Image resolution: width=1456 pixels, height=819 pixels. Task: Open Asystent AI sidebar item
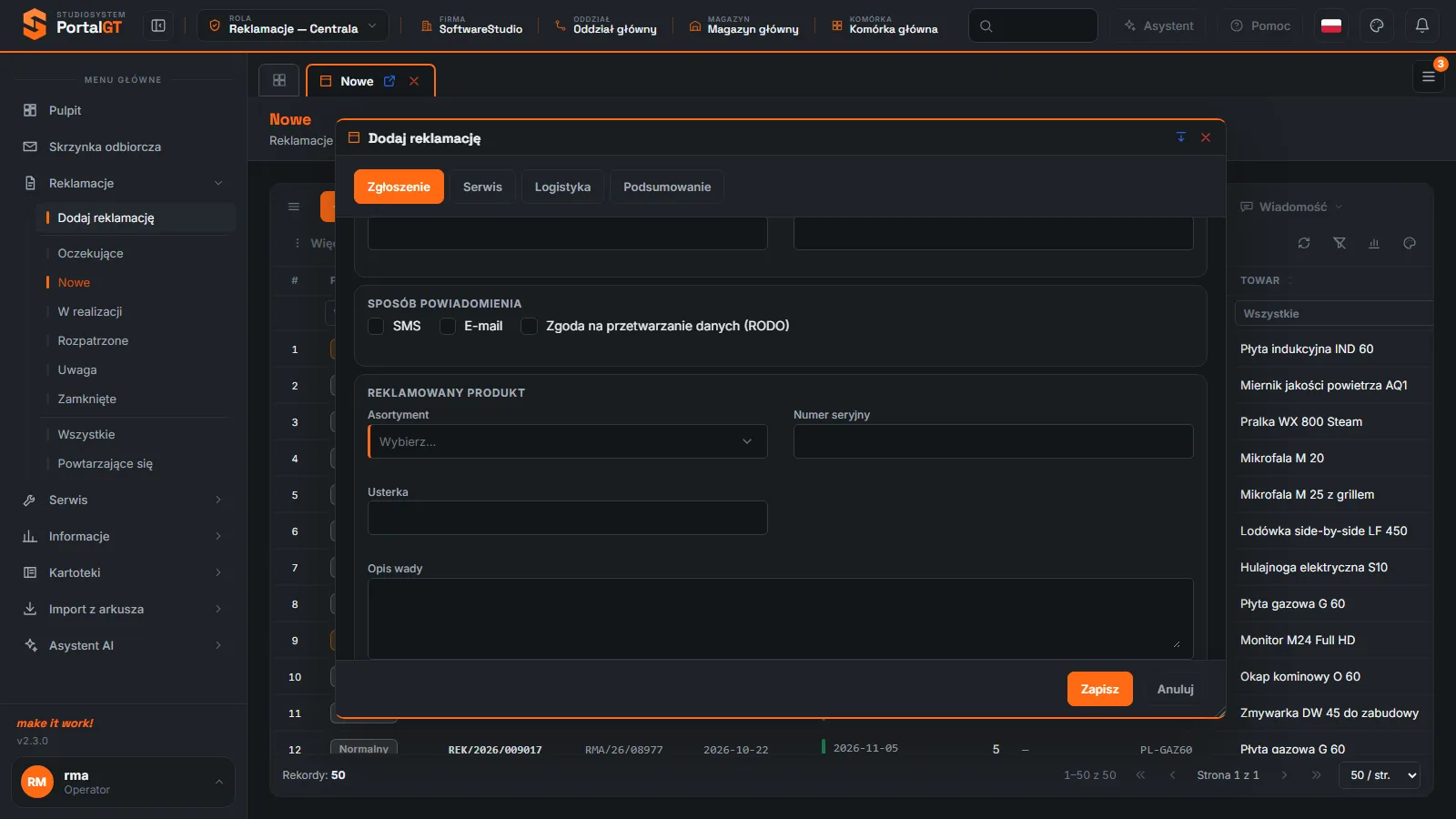click(123, 645)
